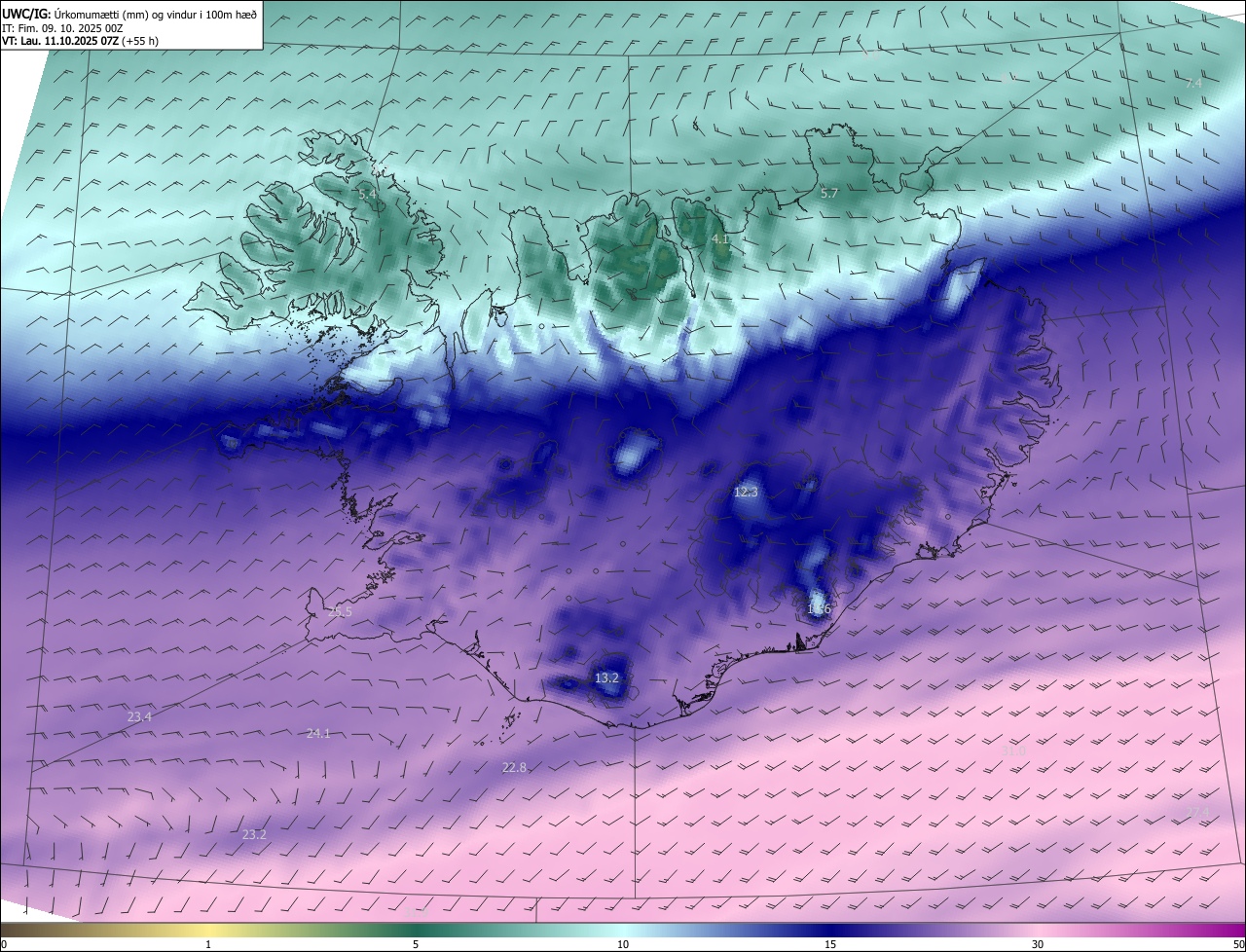This screenshot has height=952, width=1246.
Task: Click the '15' tick on the color scale
Action: (x=830, y=944)
